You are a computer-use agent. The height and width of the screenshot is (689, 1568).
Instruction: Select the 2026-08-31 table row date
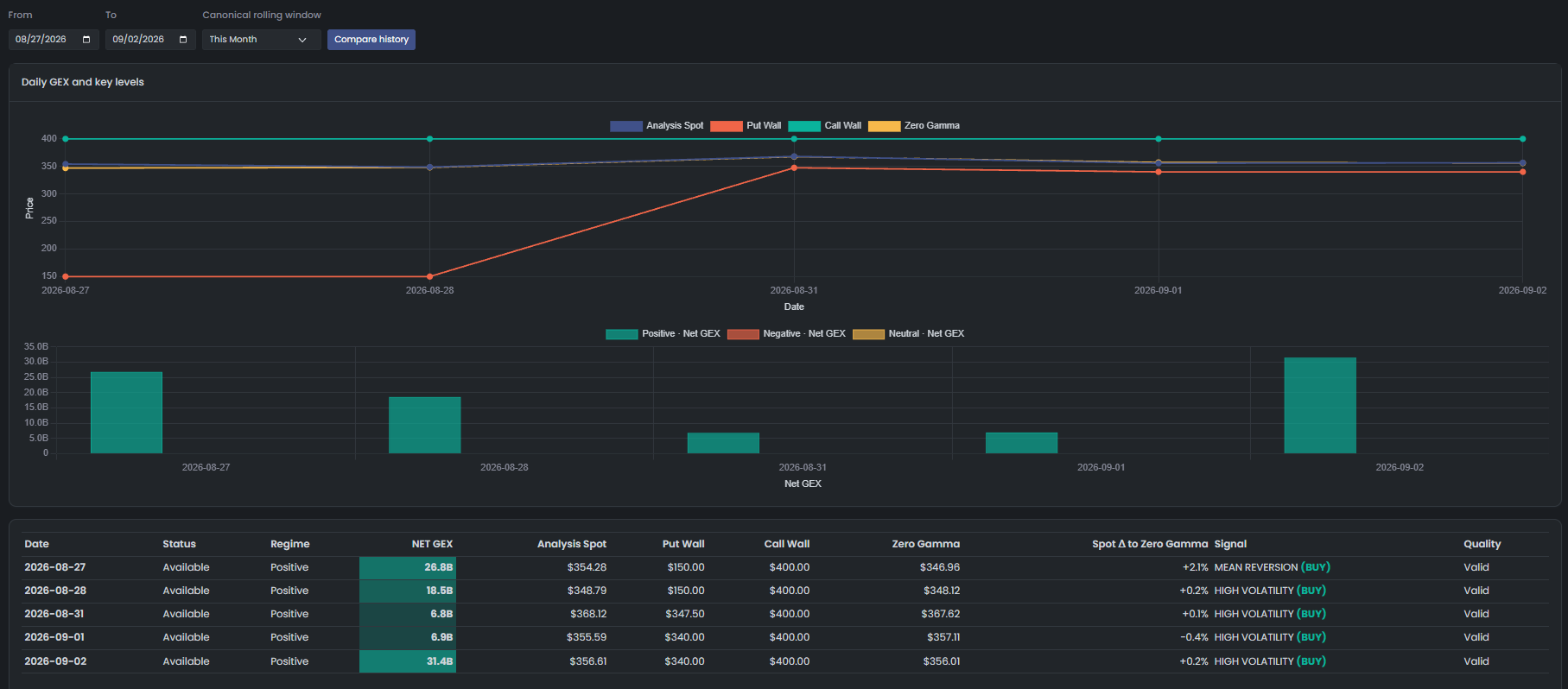click(54, 614)
